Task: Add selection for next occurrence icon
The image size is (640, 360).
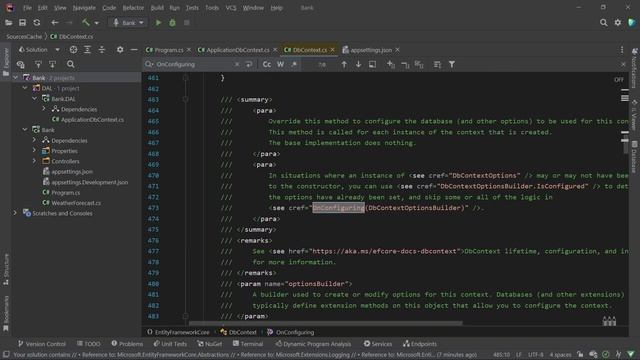Action: pos(391,64)
